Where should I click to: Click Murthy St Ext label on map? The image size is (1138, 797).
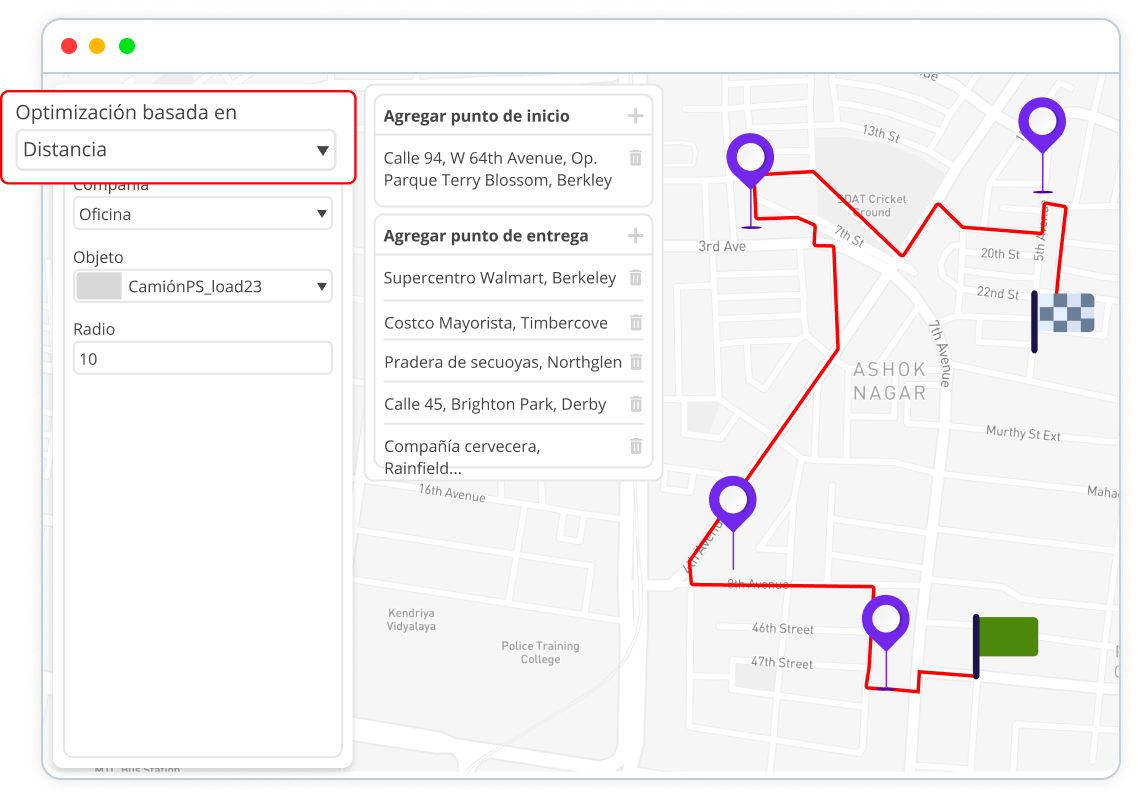[1023, 433]
